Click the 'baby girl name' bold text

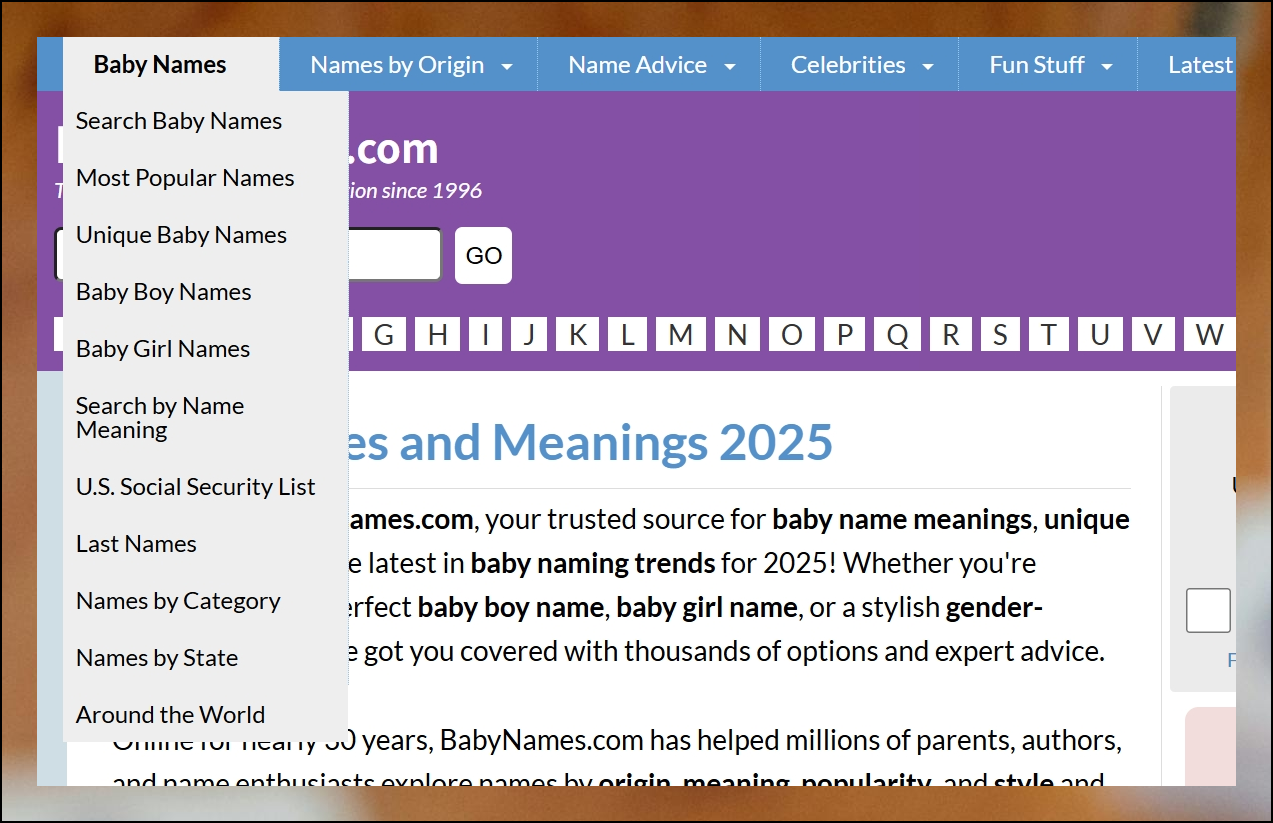(707, 607)
